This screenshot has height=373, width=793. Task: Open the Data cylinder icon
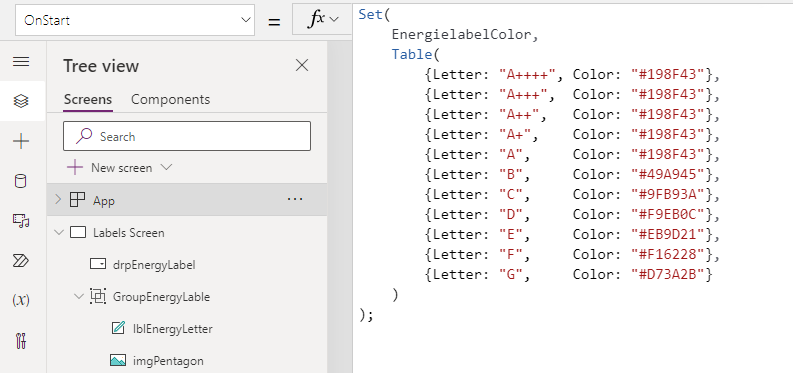(x=21, y=181)
